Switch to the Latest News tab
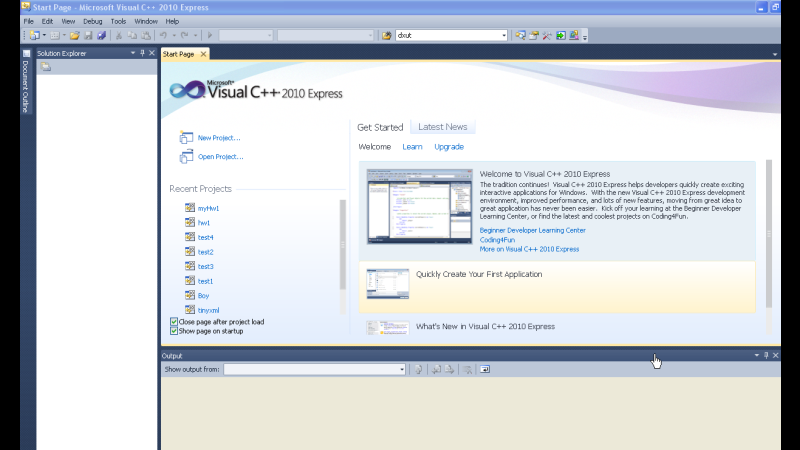This screenshot has height=450, width=800. [442, 127]
